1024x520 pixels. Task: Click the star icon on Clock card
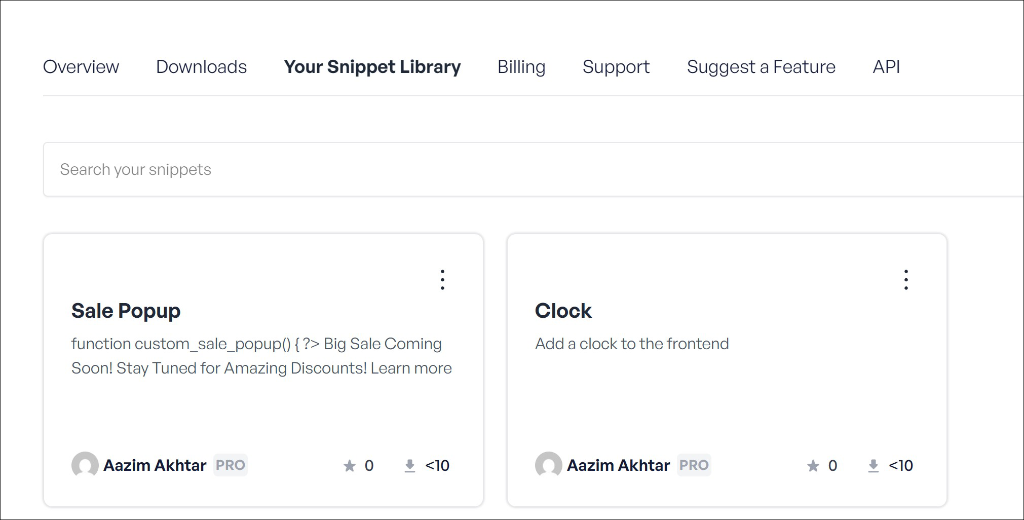point(813,466)
